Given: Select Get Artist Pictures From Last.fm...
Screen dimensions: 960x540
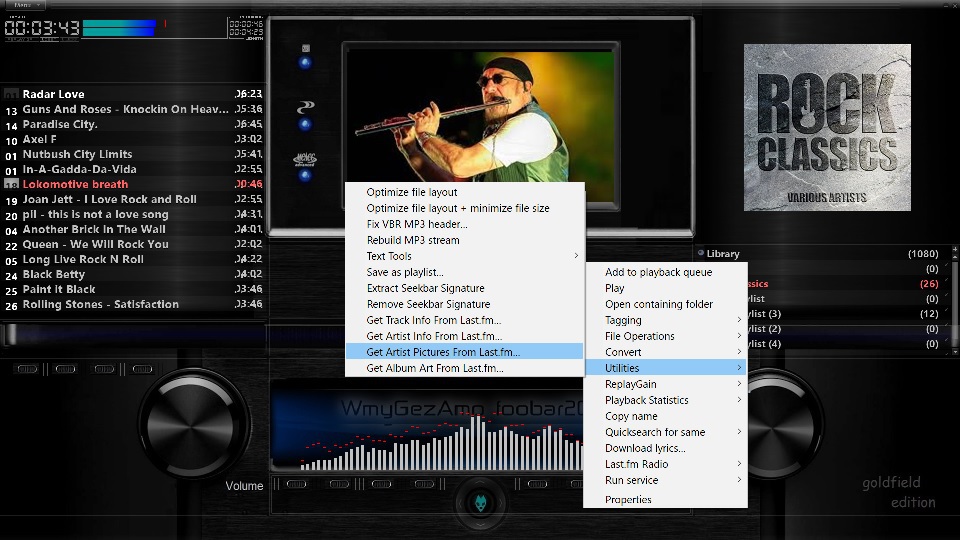Looking at the screenshot, I should (465, 351).
